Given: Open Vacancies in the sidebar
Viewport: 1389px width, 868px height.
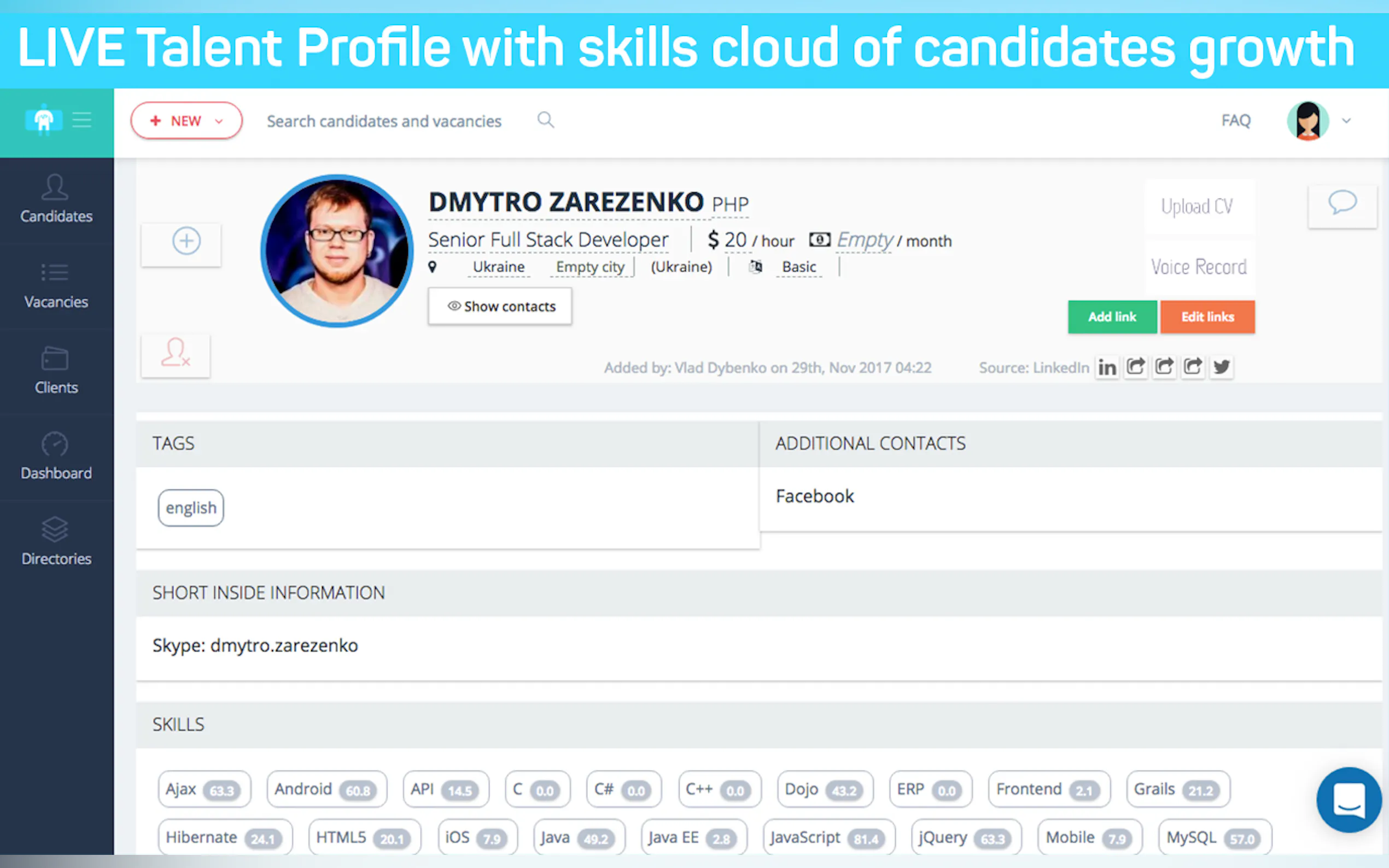Looking at the screenshot, I should coord(56,285).
